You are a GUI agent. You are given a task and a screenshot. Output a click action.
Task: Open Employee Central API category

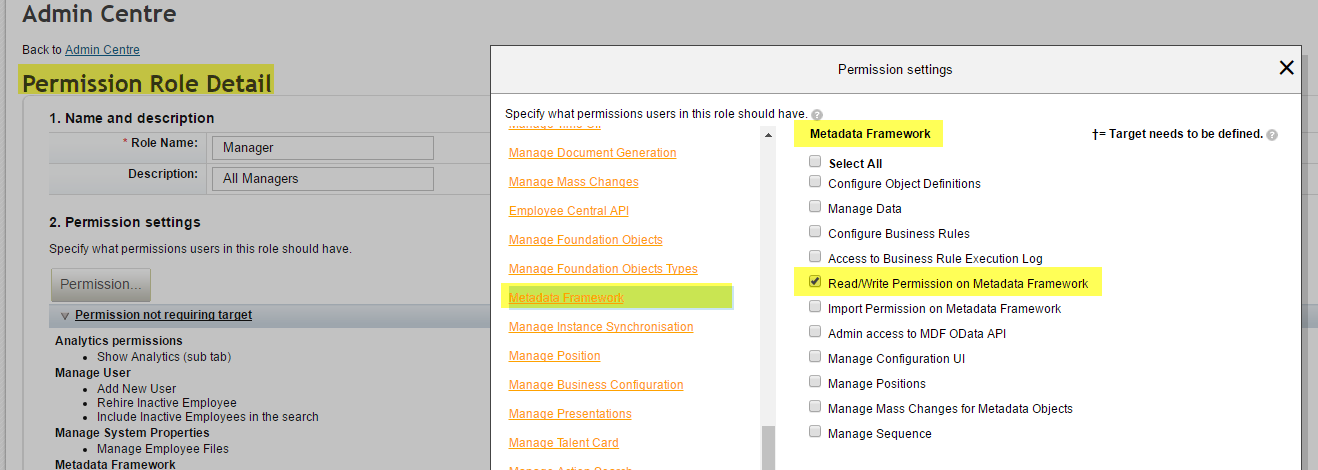point(568,211)
